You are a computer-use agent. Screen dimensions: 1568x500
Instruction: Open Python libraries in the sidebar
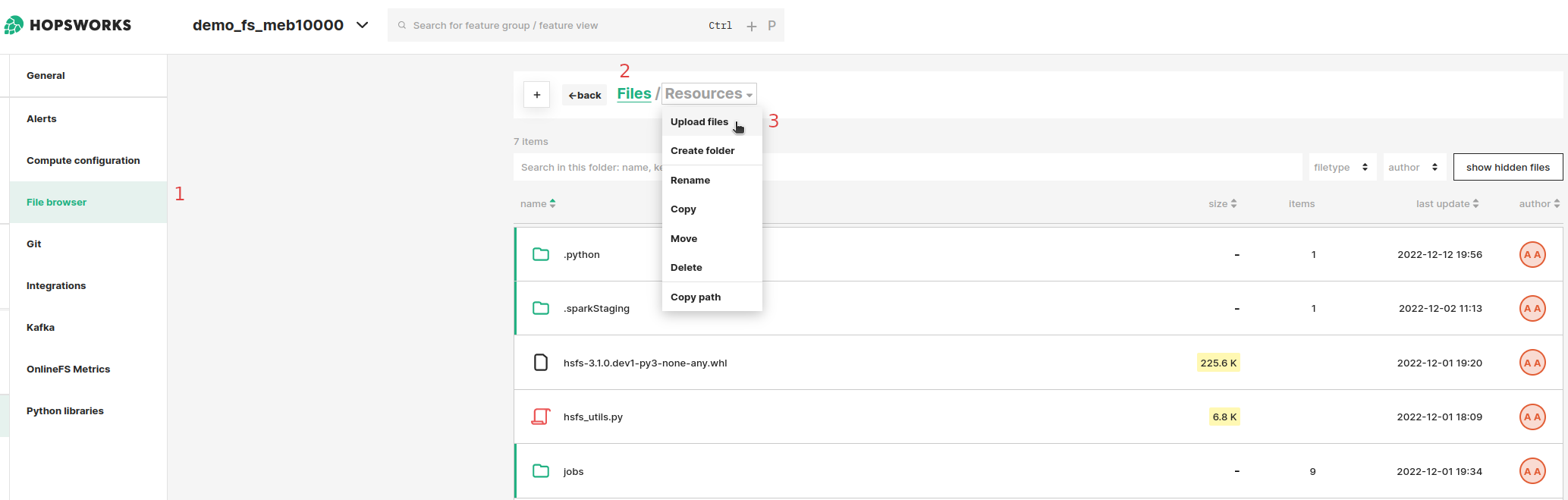65,411
